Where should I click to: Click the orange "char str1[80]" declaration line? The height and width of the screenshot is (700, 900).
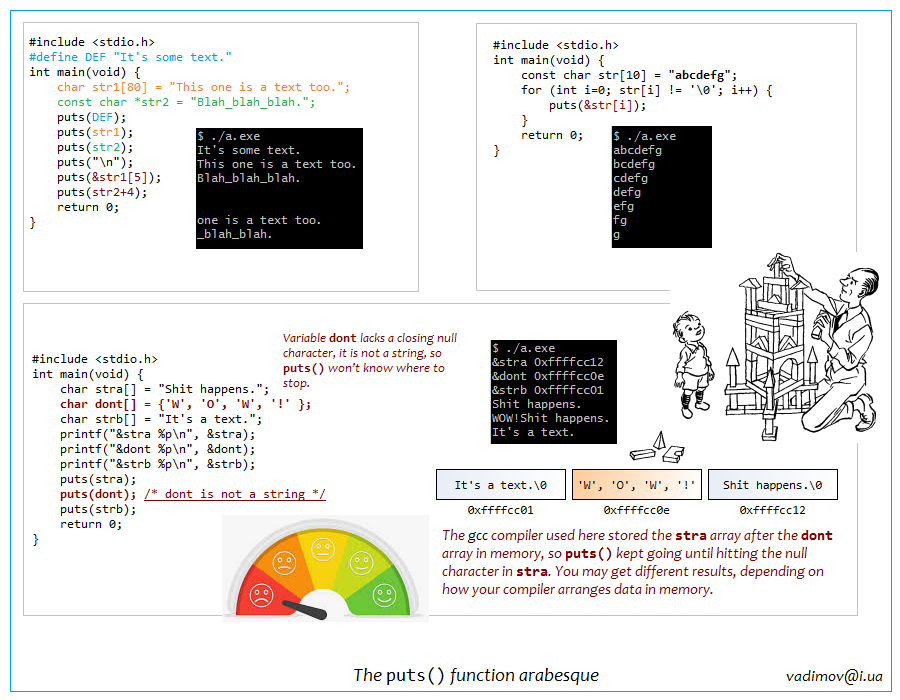tap(203, 87)
